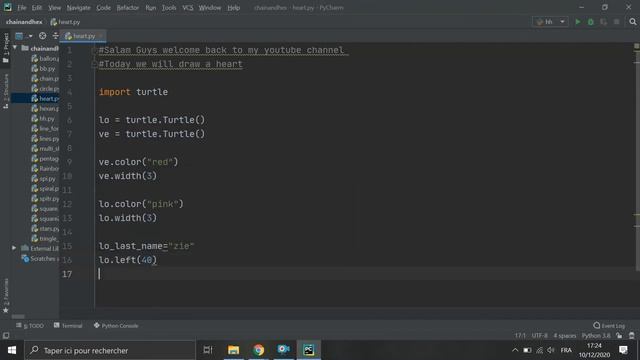This screenshot has height=360, width=640.
Task: Start debugging with the green bug icon
Action: 591,22
